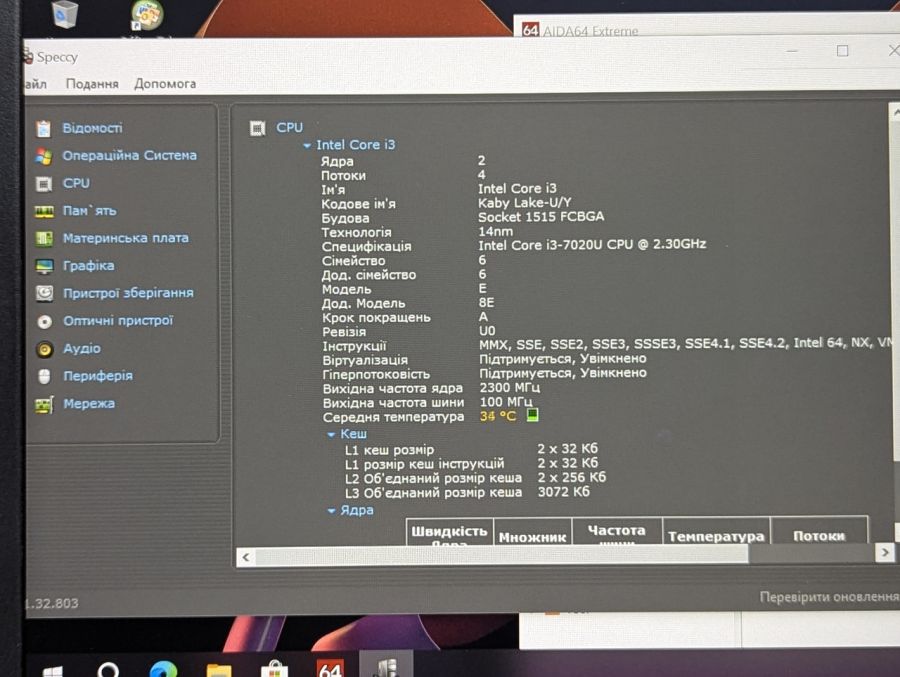The image size is (900, 677).
Task: Click the Перевірити оновлення link
Action: point(829,597)
